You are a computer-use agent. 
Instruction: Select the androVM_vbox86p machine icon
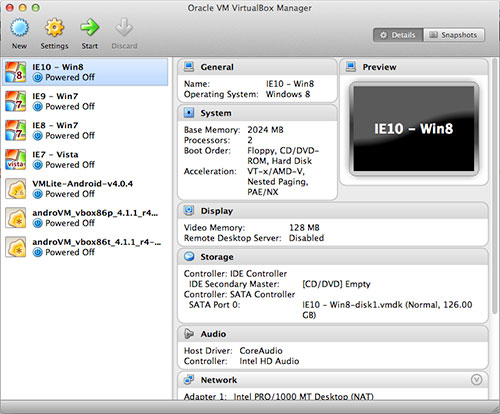pyautogui.click(x=15, y=218)
